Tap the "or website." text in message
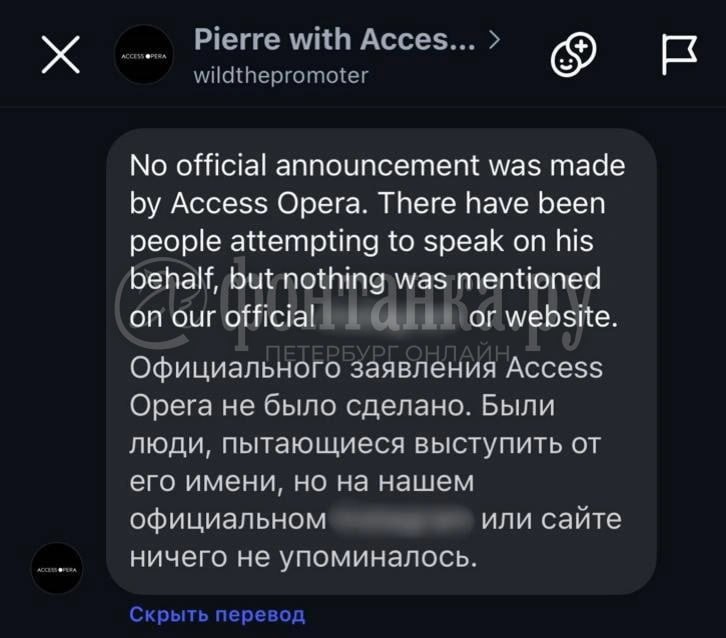This screenshot has width=726, height=638. 543,318
